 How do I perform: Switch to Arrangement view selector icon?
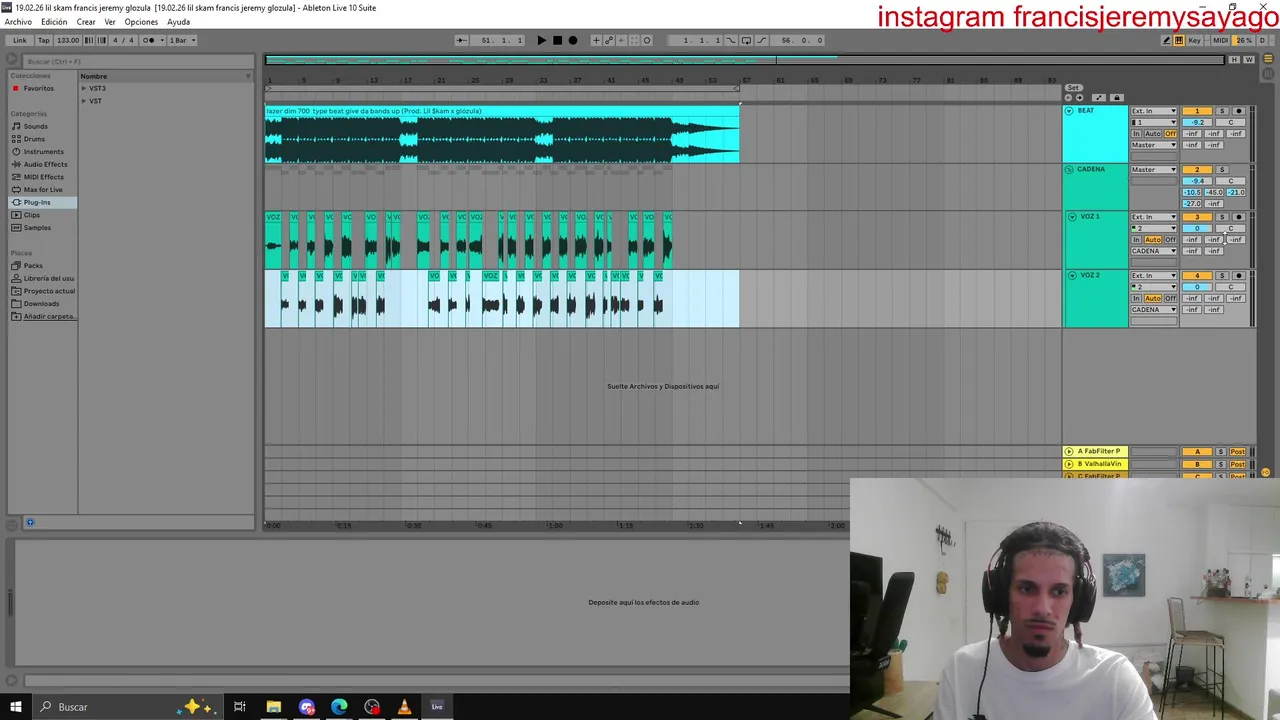coord(1268,58)
